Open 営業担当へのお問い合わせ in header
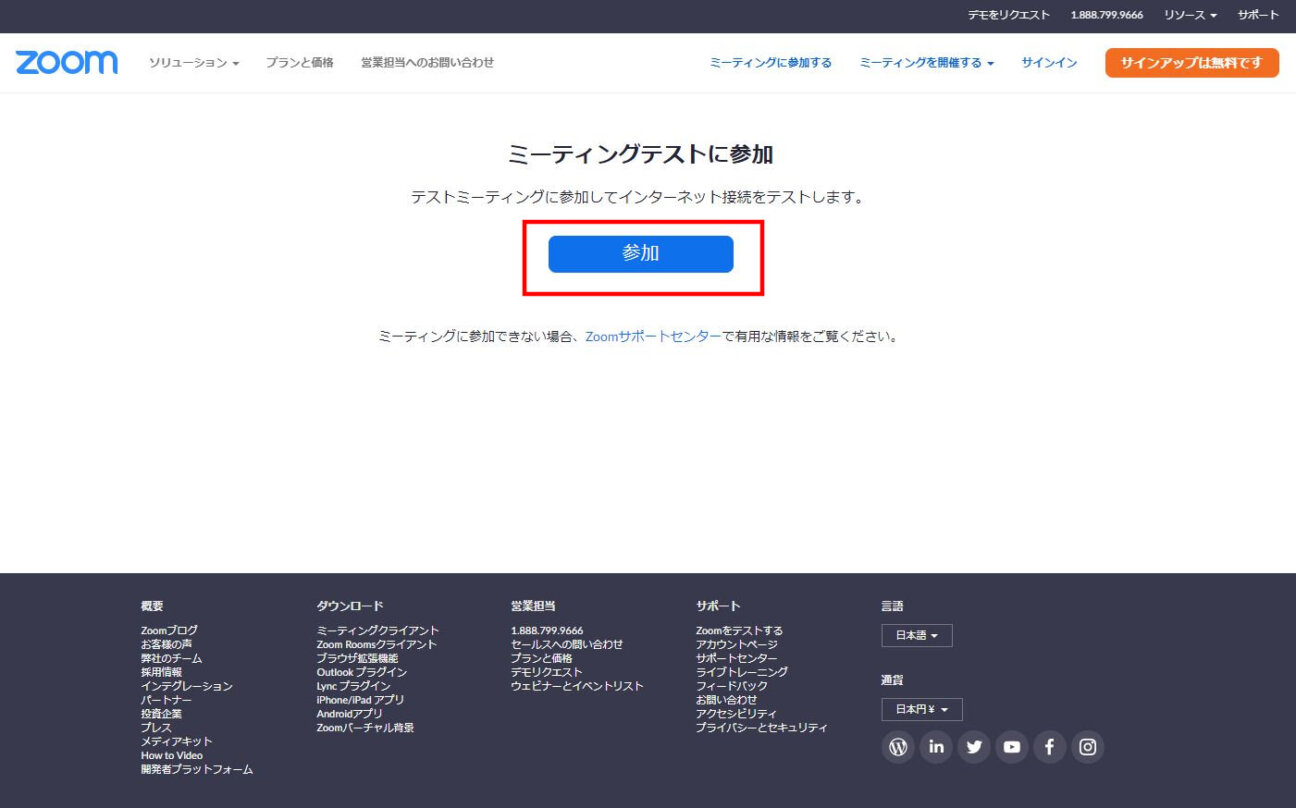1296x808 pixels. pos(428,63)
